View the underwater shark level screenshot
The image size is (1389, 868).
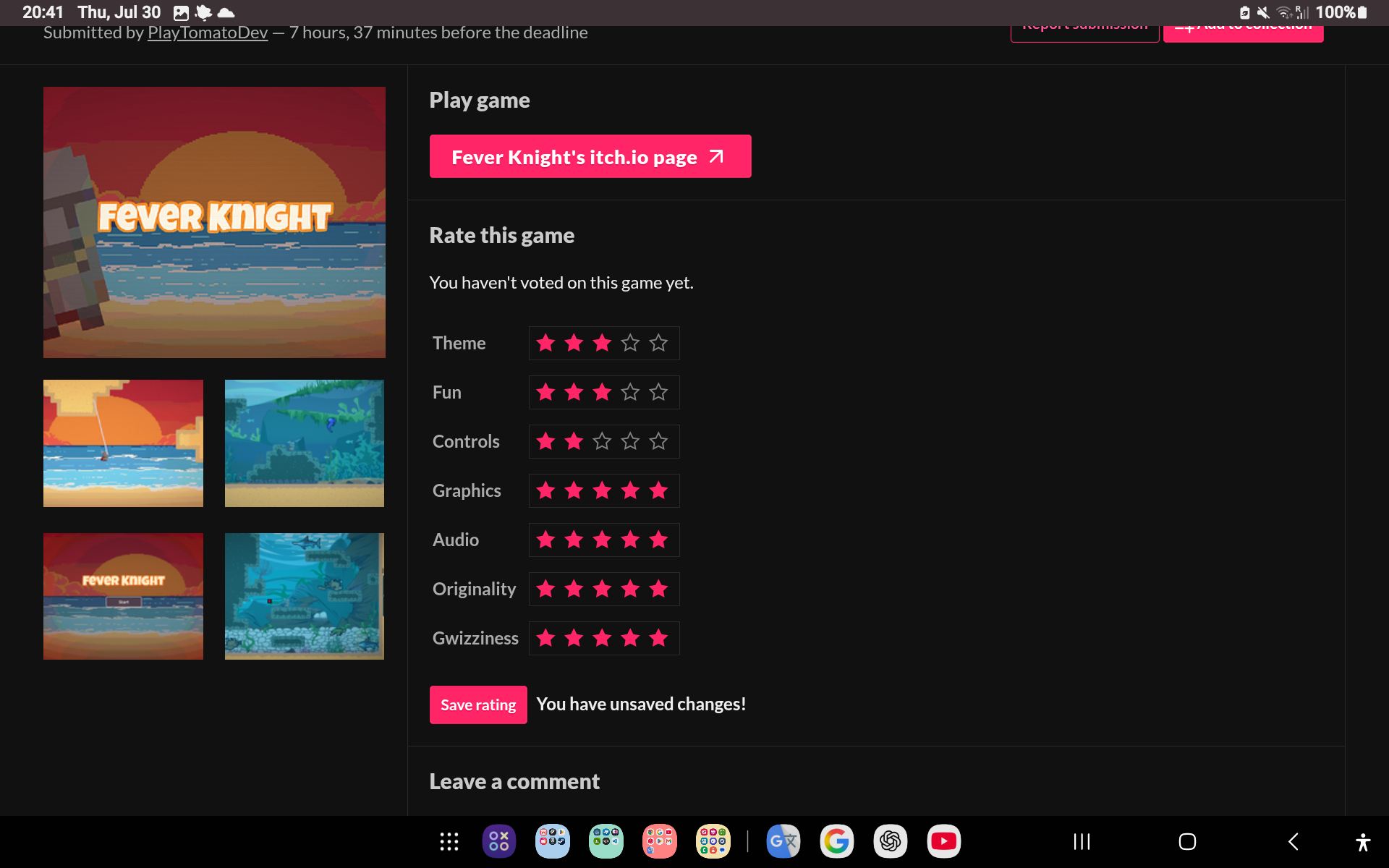pyautogui.click(x=305, y=596)
